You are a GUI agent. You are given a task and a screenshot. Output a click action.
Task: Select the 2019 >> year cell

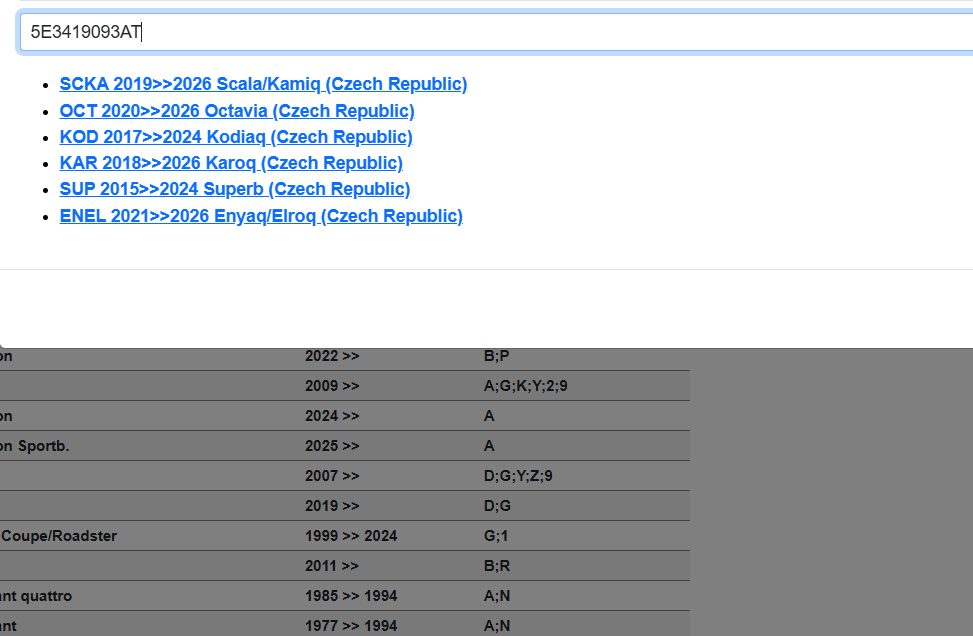click(332, 506)
